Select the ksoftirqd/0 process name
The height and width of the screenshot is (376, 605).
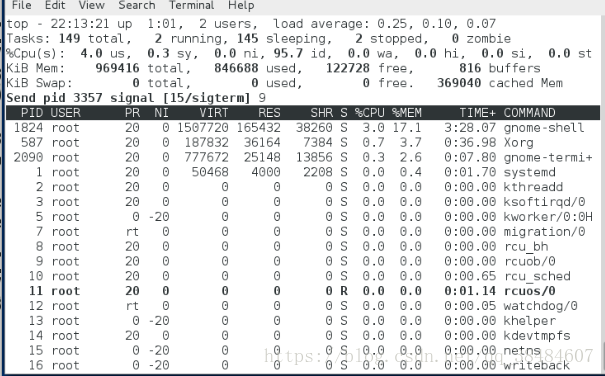[x=544, y=202]
